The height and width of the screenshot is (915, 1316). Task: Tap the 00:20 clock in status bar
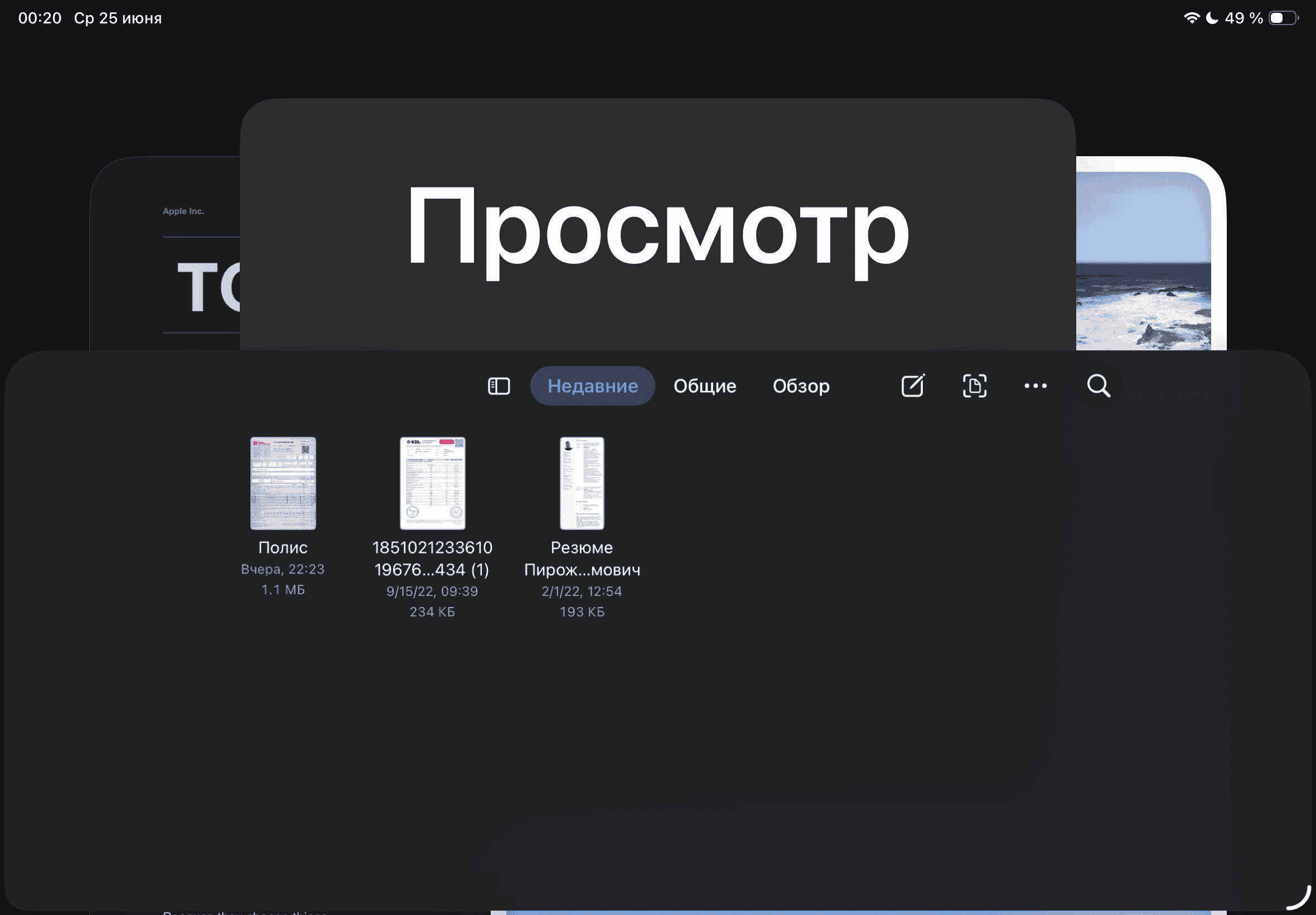point(40,18)
